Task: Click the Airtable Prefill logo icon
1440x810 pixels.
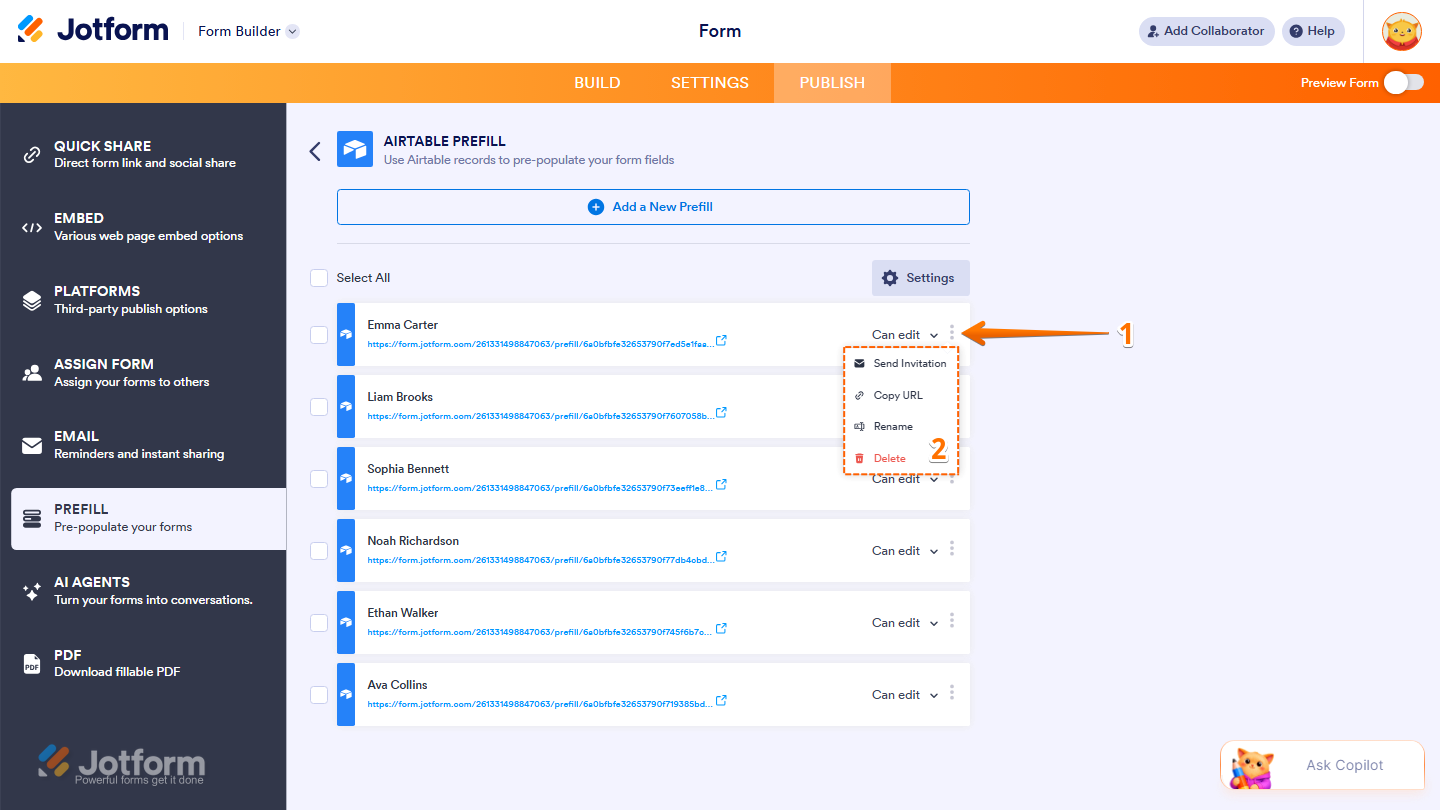Action: pyautogui.click(x=355, y=149)
